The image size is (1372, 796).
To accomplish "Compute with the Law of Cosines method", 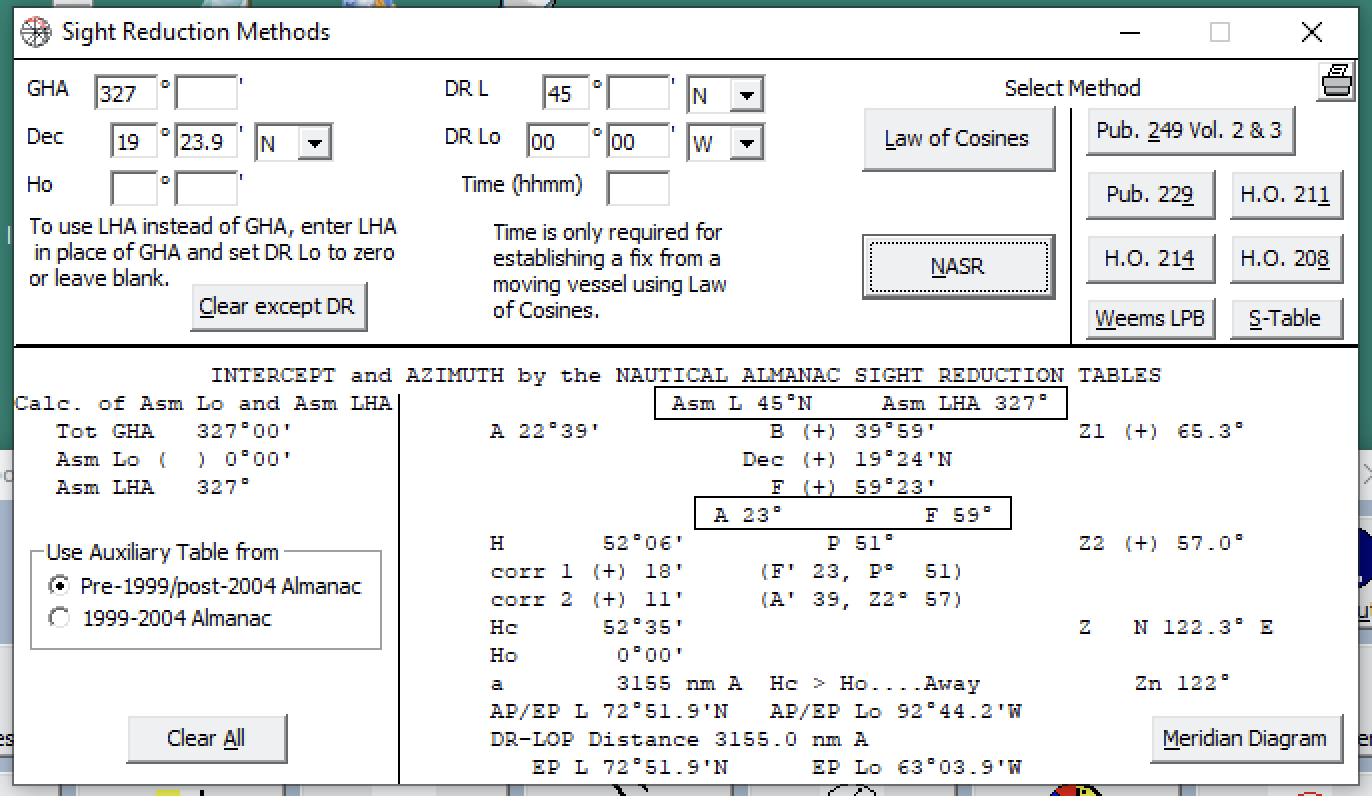I will click(957, 138).
